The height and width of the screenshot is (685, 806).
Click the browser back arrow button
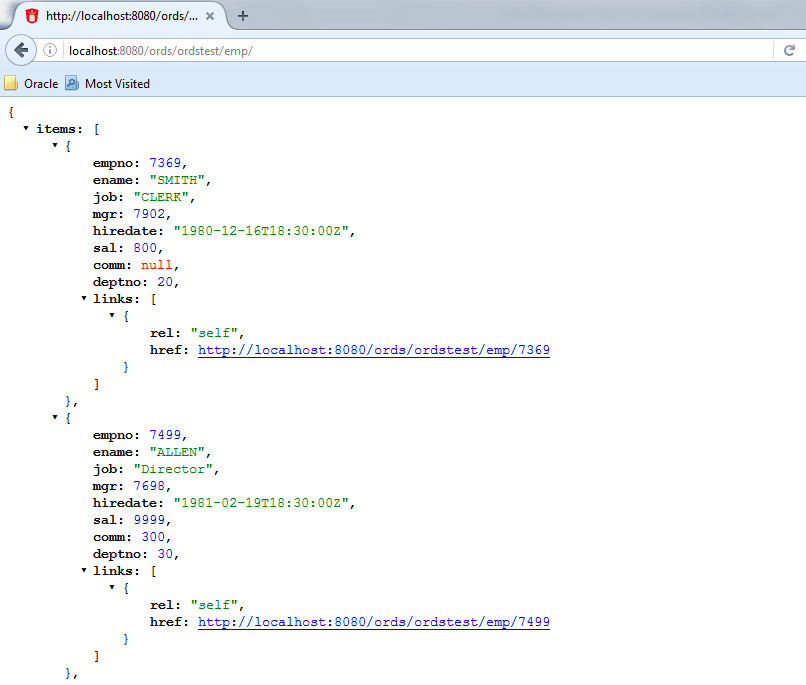point(21,50)
